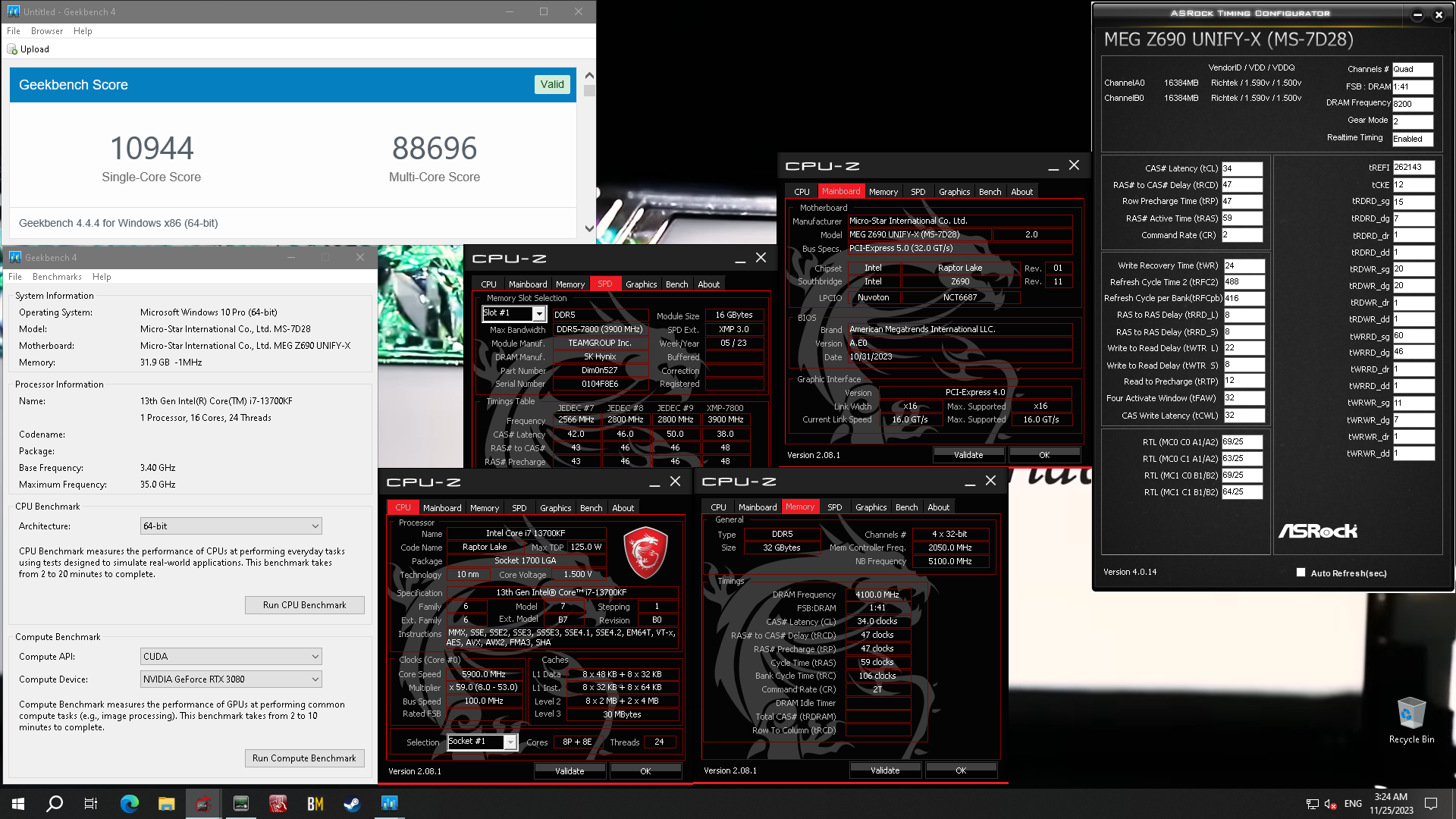The image size is (1456, 819).
Task: Open the notification center icon
Action: (x=1431, y=804)
